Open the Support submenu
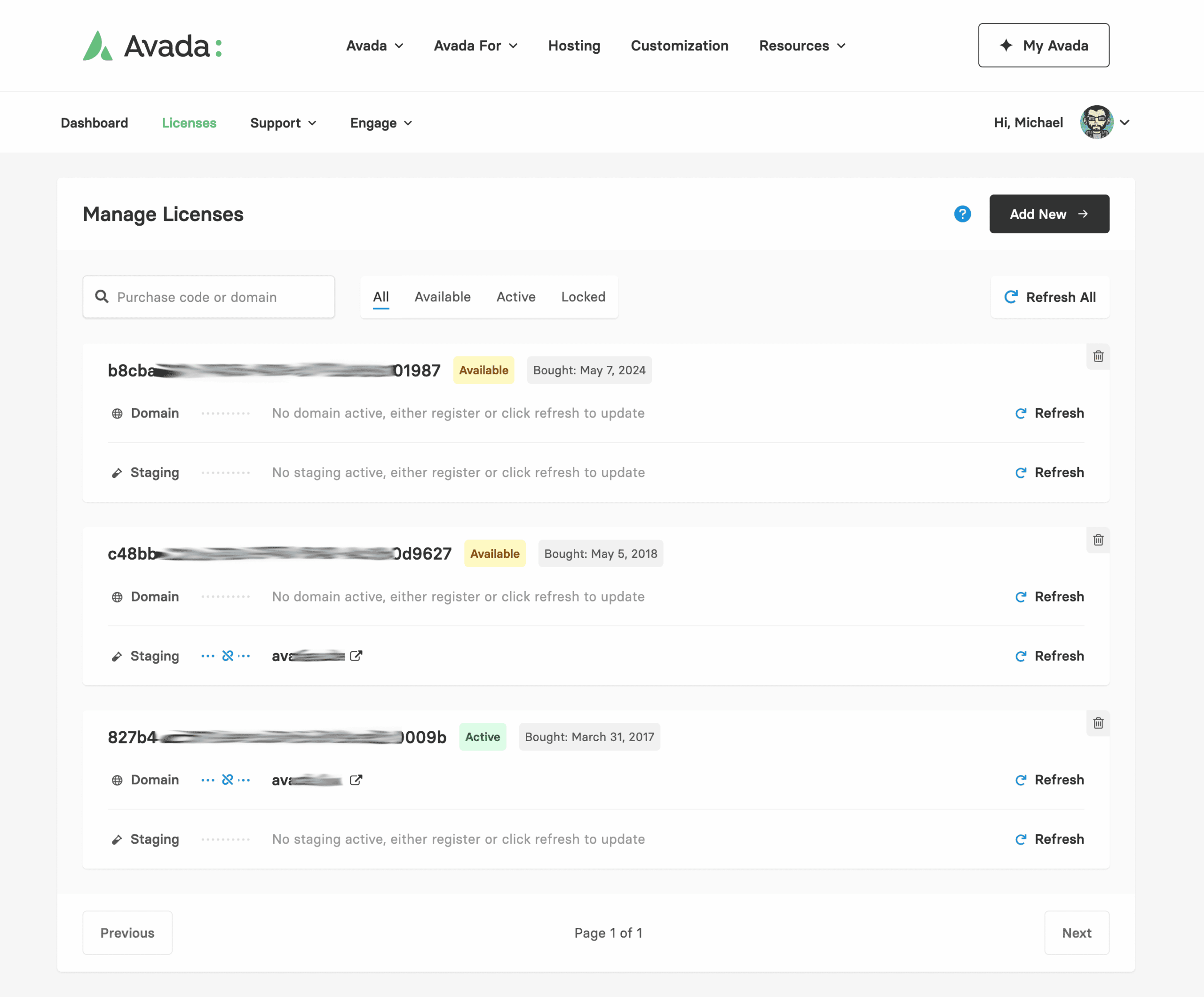Image resolution: width=1204 pixels, height=997 pixels. (283, 123)
